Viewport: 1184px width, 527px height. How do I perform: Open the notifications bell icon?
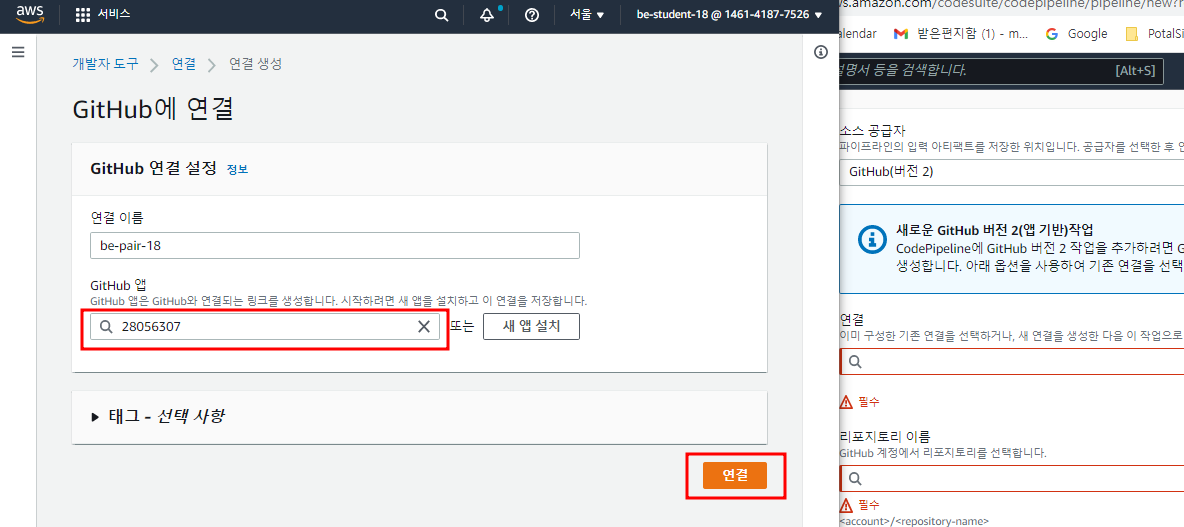coord(487,15)
